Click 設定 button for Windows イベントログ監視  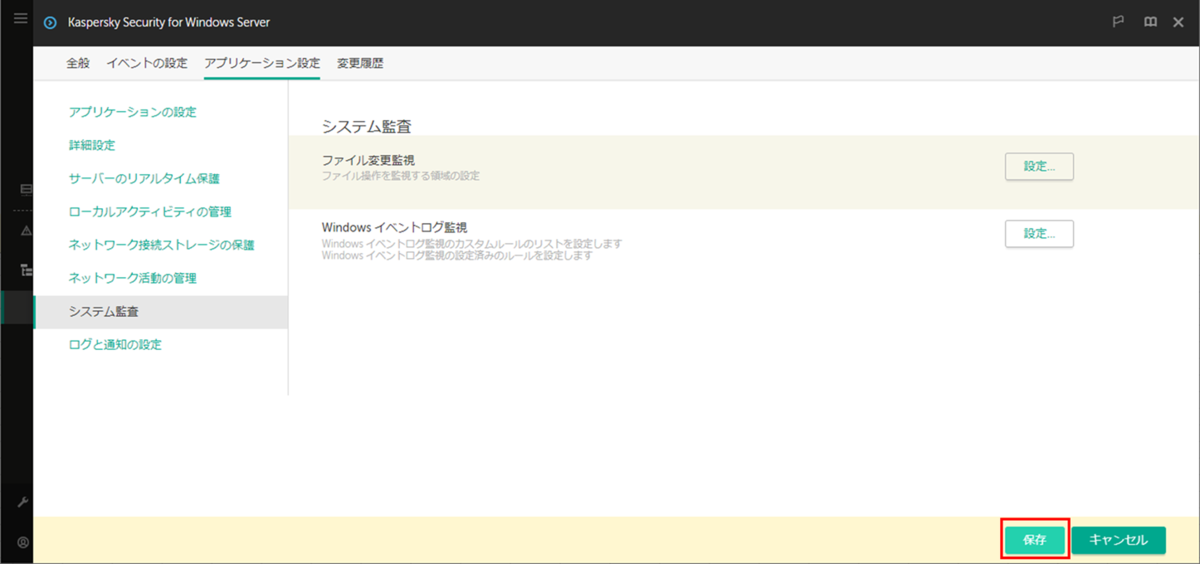(x=1039, y=233)
